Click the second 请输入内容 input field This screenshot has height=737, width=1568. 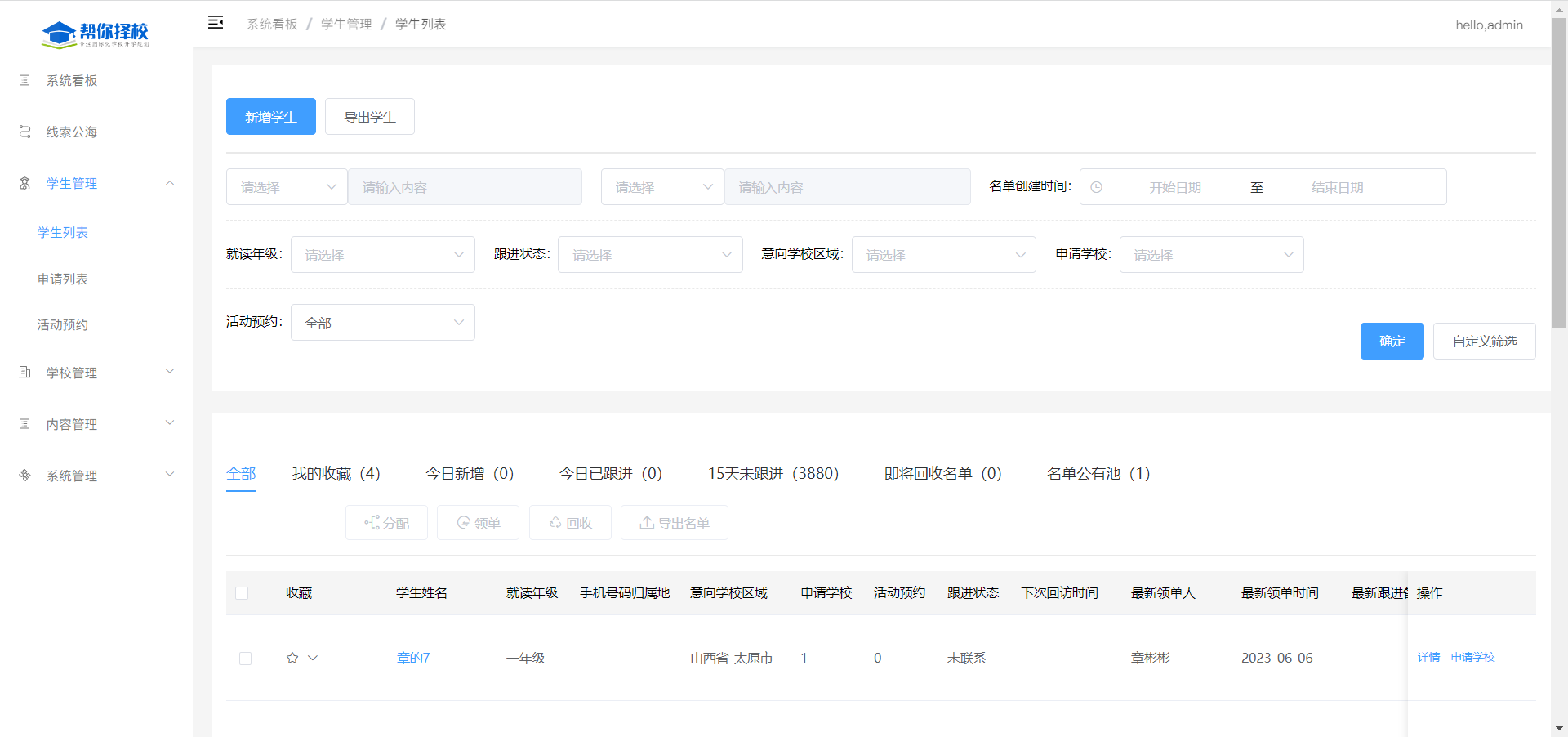coord(848,187)
